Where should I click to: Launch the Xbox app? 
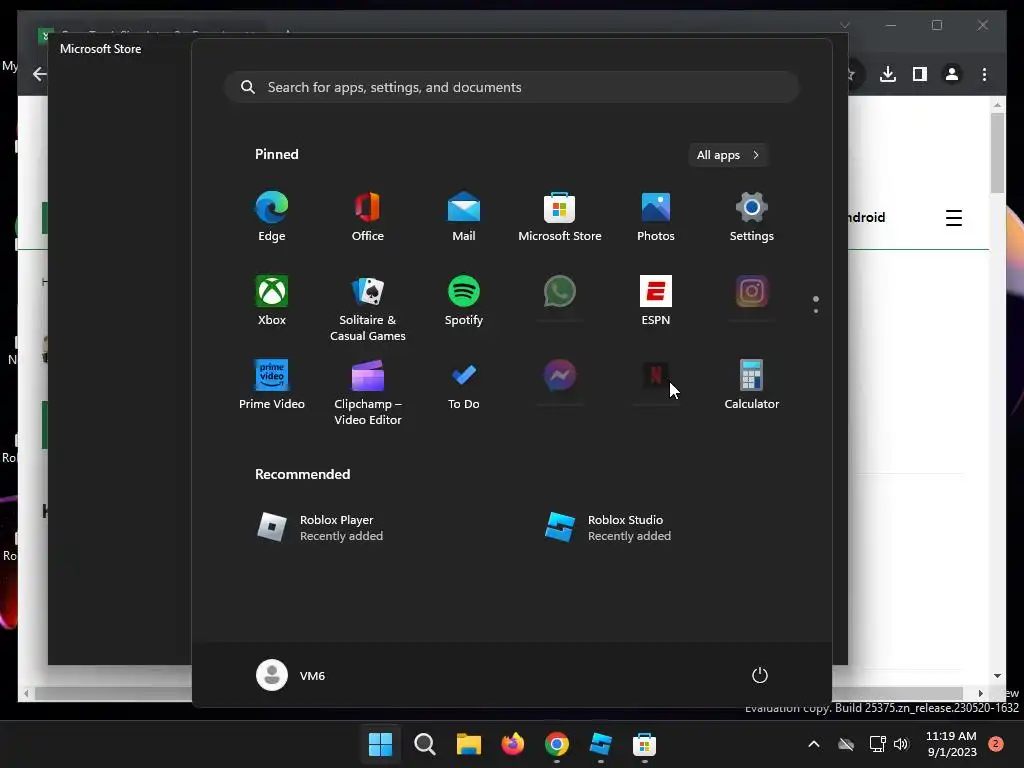tap(272, 300)
